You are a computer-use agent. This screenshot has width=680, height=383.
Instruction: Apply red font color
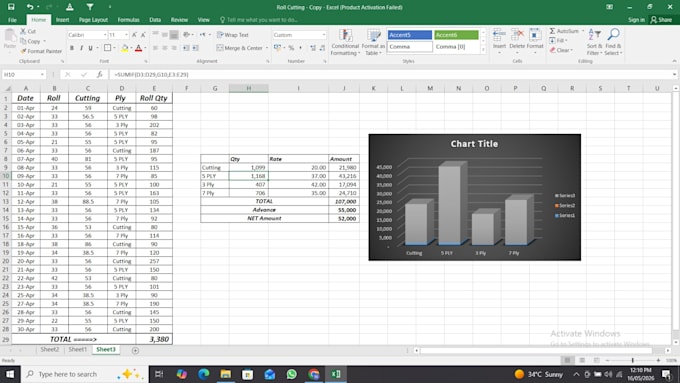tap(139, 48)
